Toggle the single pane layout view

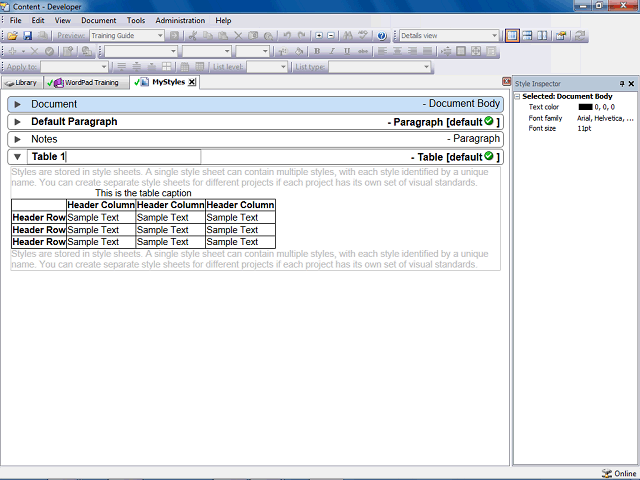tap(512, 36)
